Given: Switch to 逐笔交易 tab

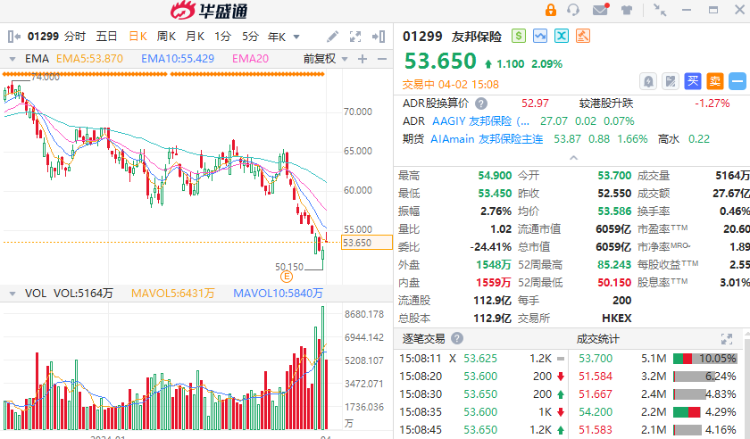Looking at the screenshot, I should point(423,339).
